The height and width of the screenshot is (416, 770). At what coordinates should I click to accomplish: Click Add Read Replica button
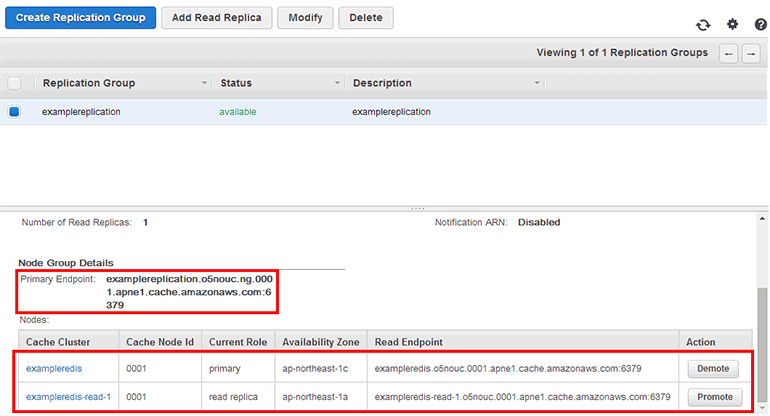click(x=217, y=18)
